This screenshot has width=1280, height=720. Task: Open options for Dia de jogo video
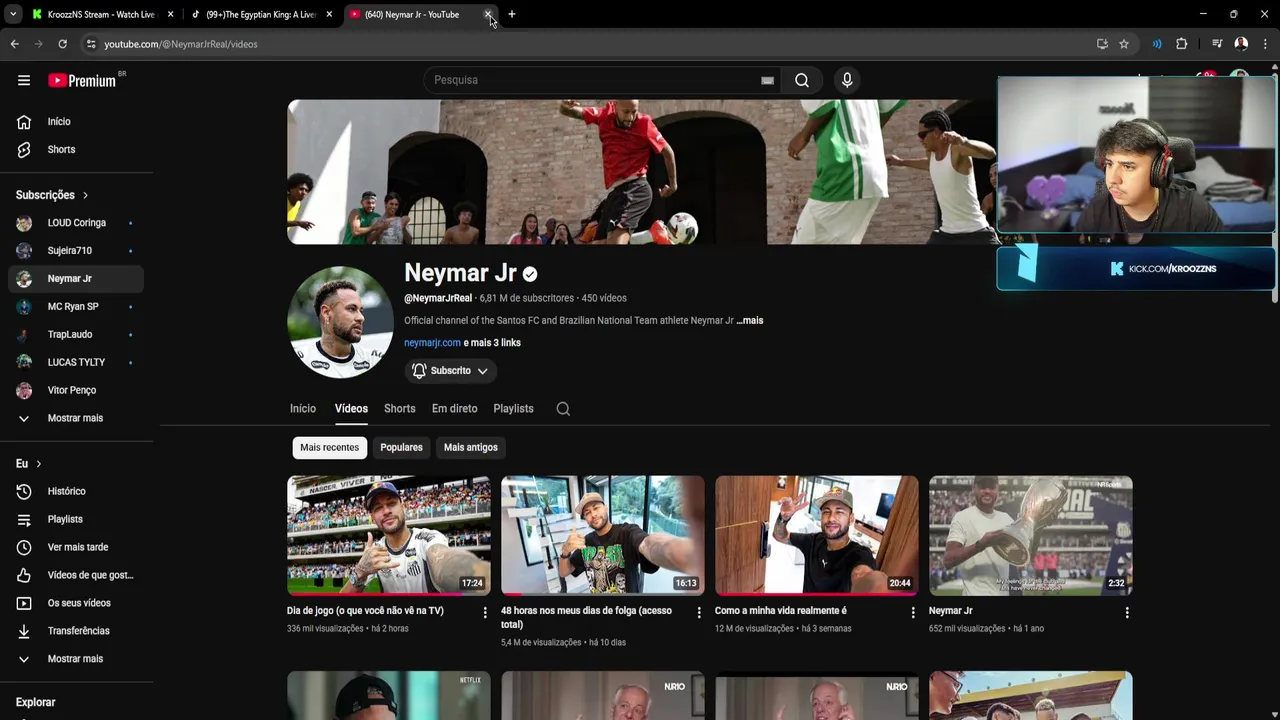coord(485,613)
